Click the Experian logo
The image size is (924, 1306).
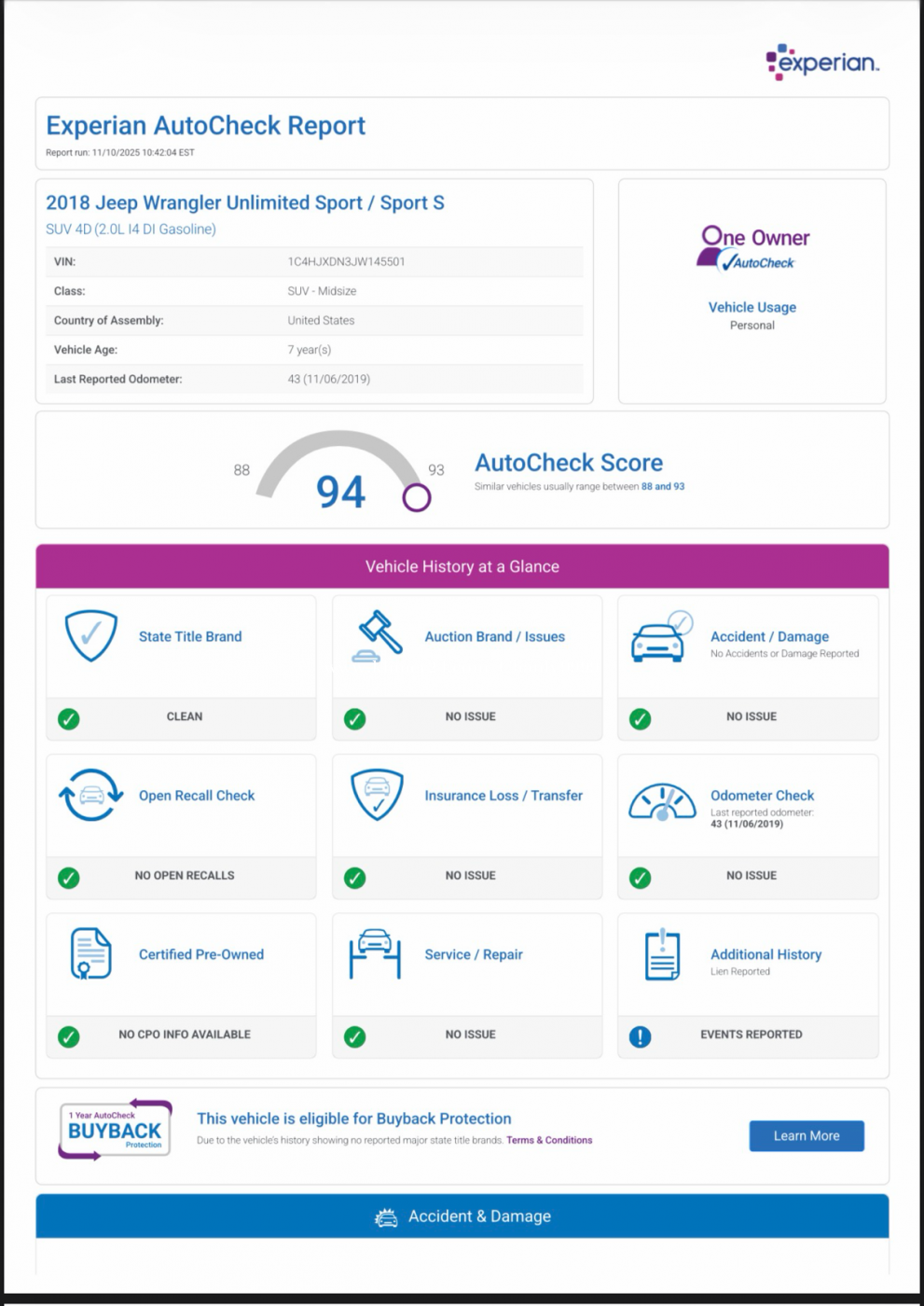click(821, 62)
